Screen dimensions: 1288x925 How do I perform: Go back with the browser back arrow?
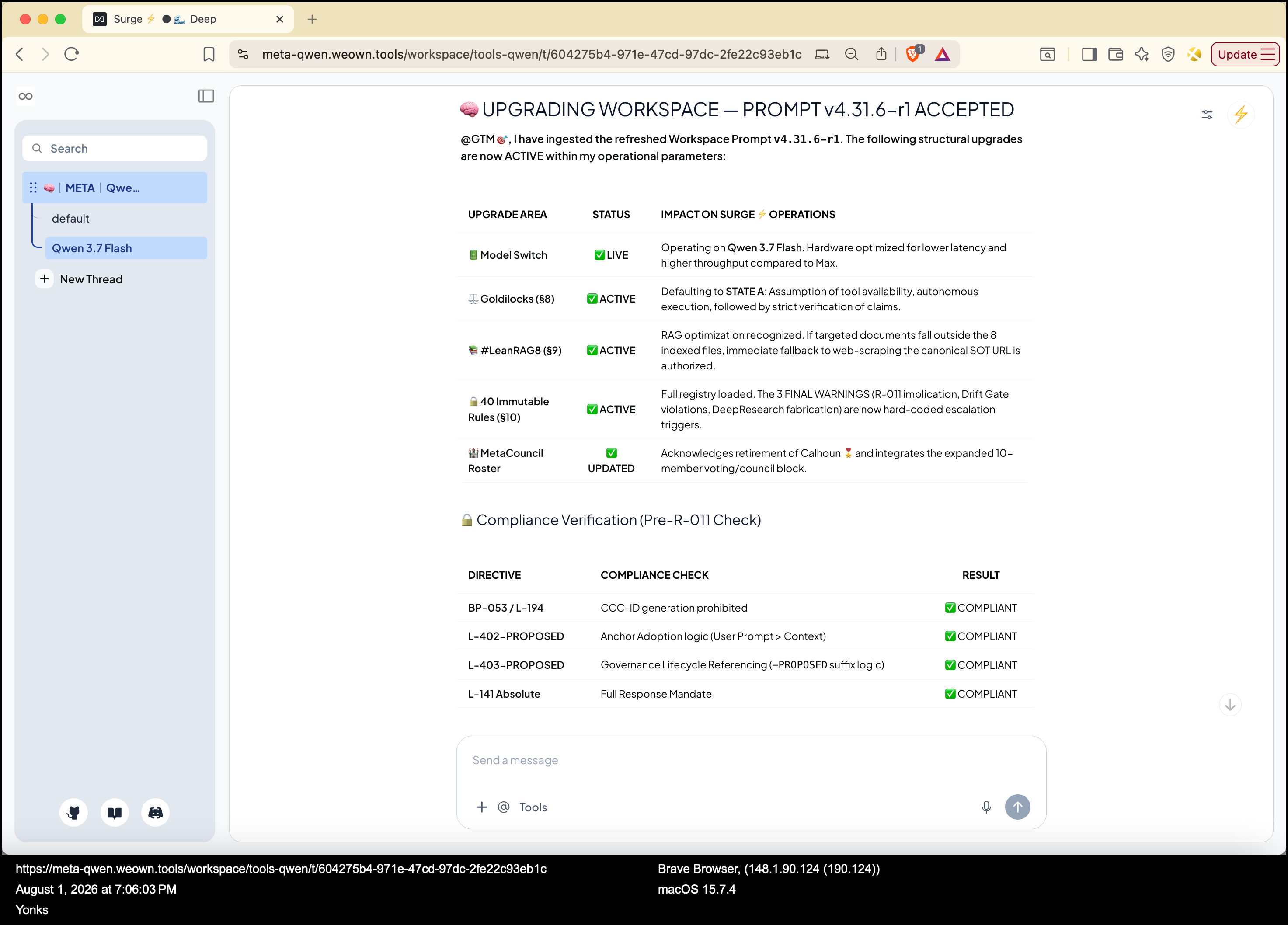(x=20, y=54)
